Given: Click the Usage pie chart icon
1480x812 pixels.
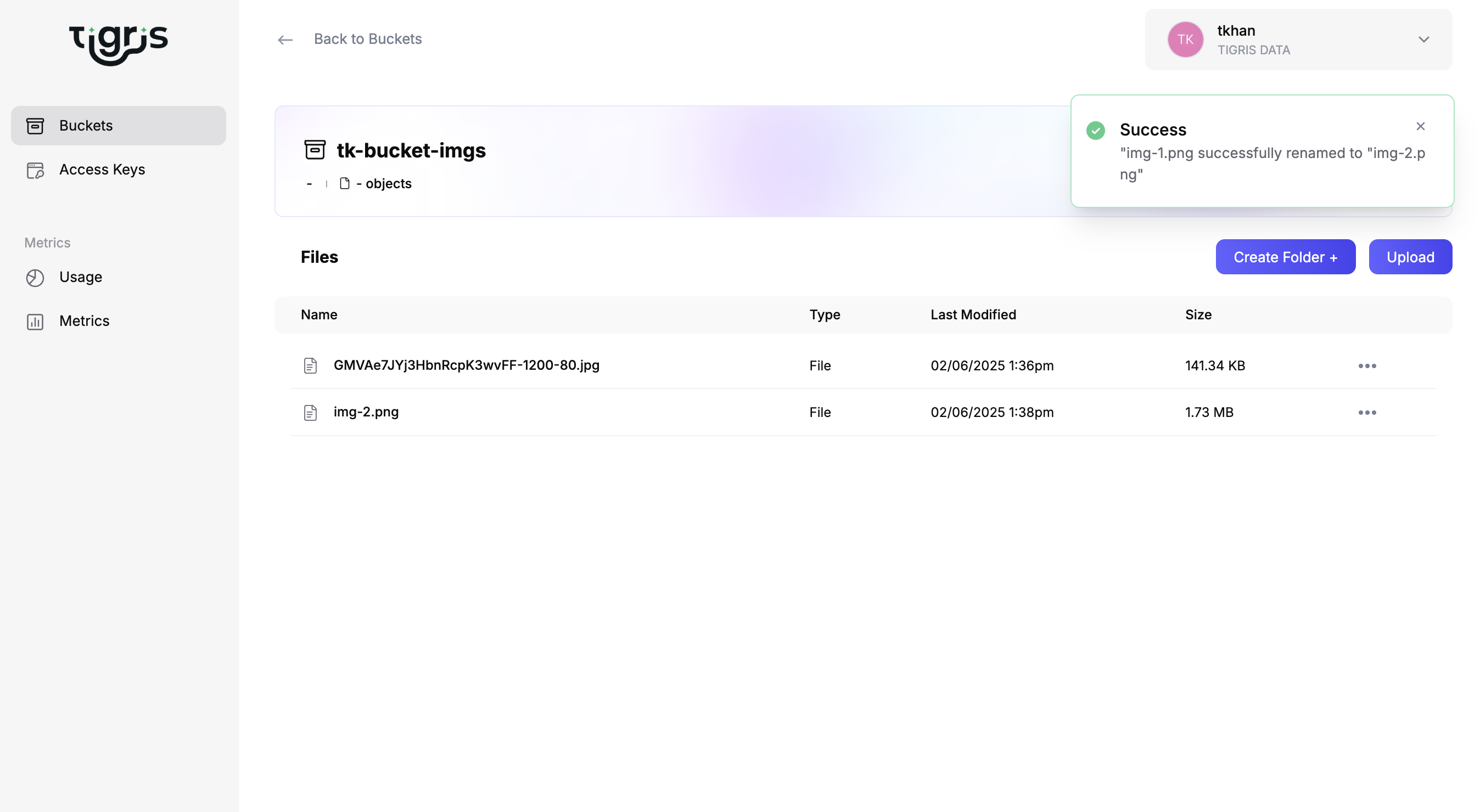Looking at the screenshot, I should pos(35,278).
